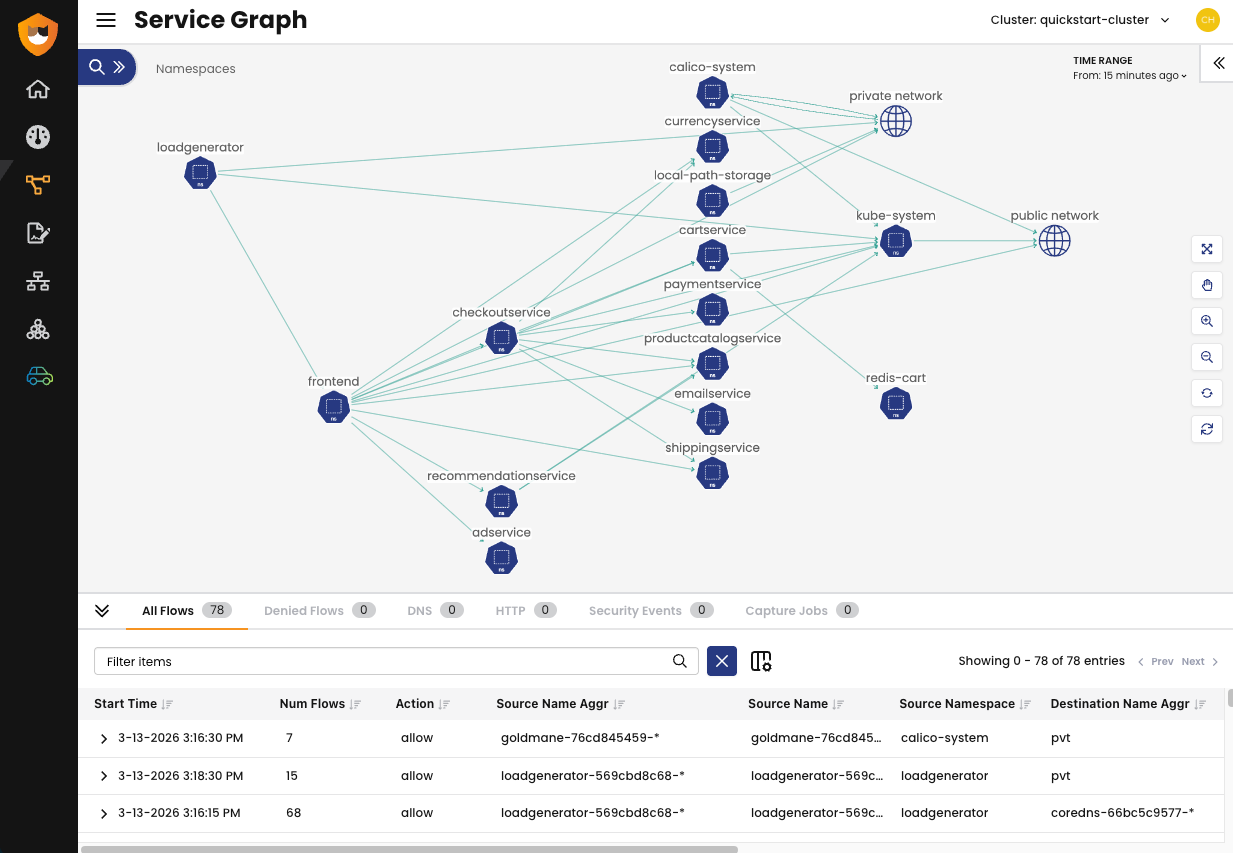Open the column settings icon

pyautogui.click(x=761, y=661)
